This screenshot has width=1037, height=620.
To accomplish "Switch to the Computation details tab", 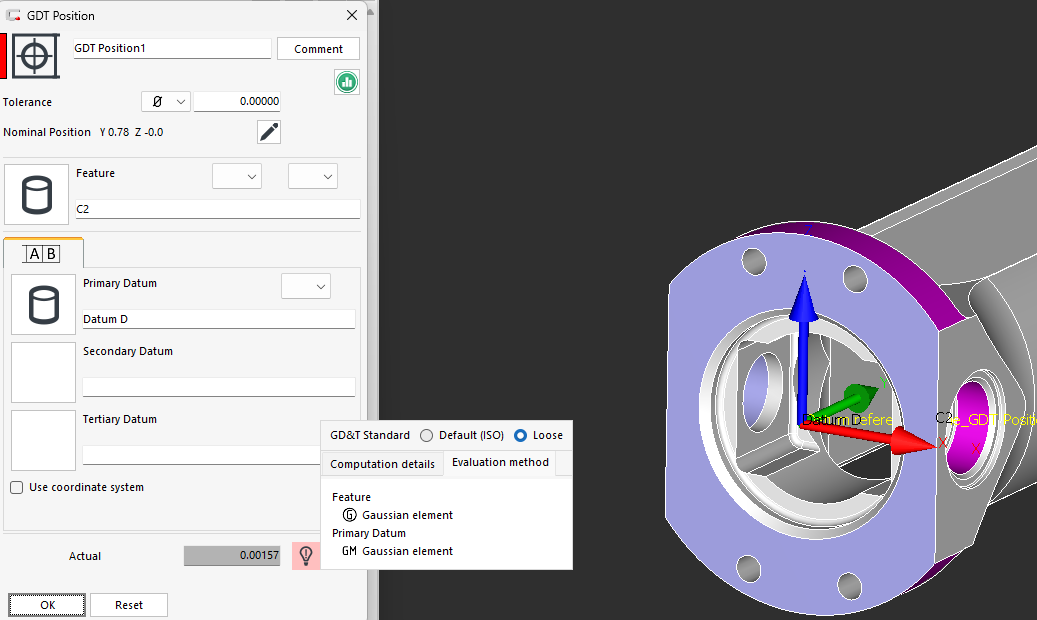I will click(x=382, y=464).
